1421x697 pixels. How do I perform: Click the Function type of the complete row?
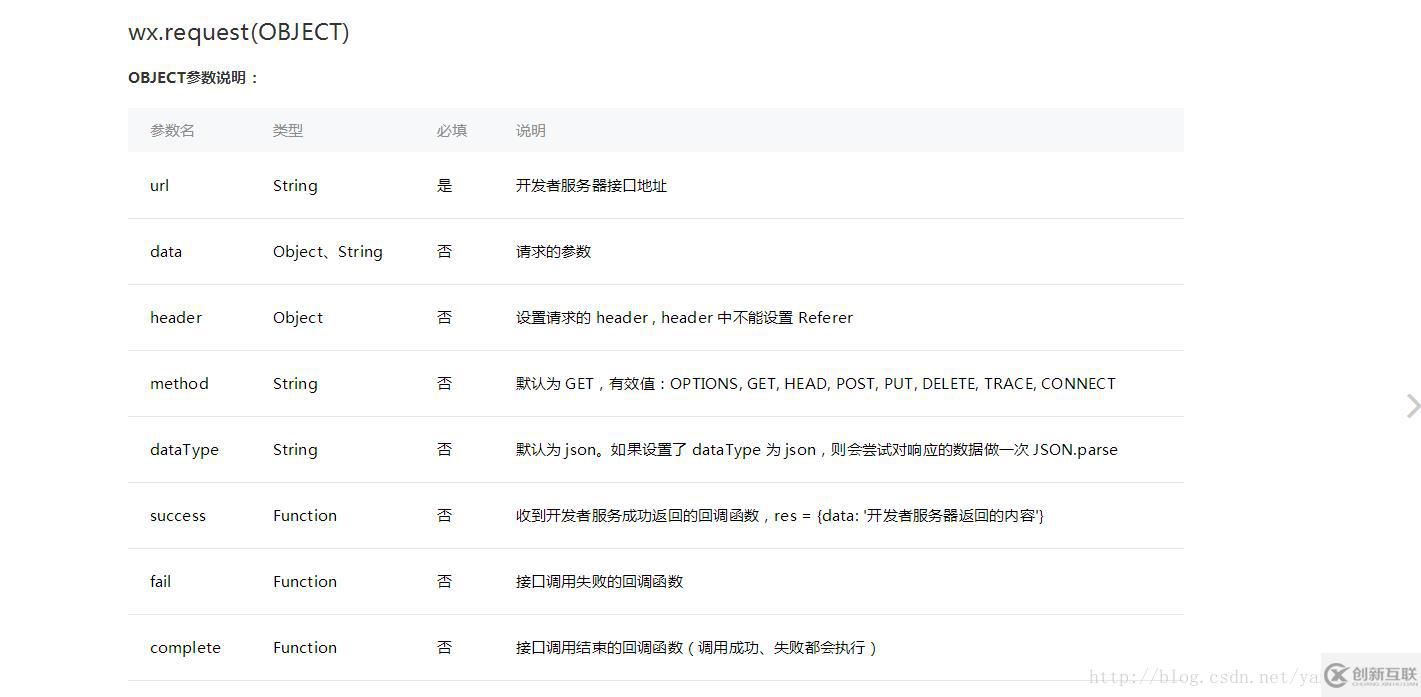pyautogui.click(x=305, y=647)
